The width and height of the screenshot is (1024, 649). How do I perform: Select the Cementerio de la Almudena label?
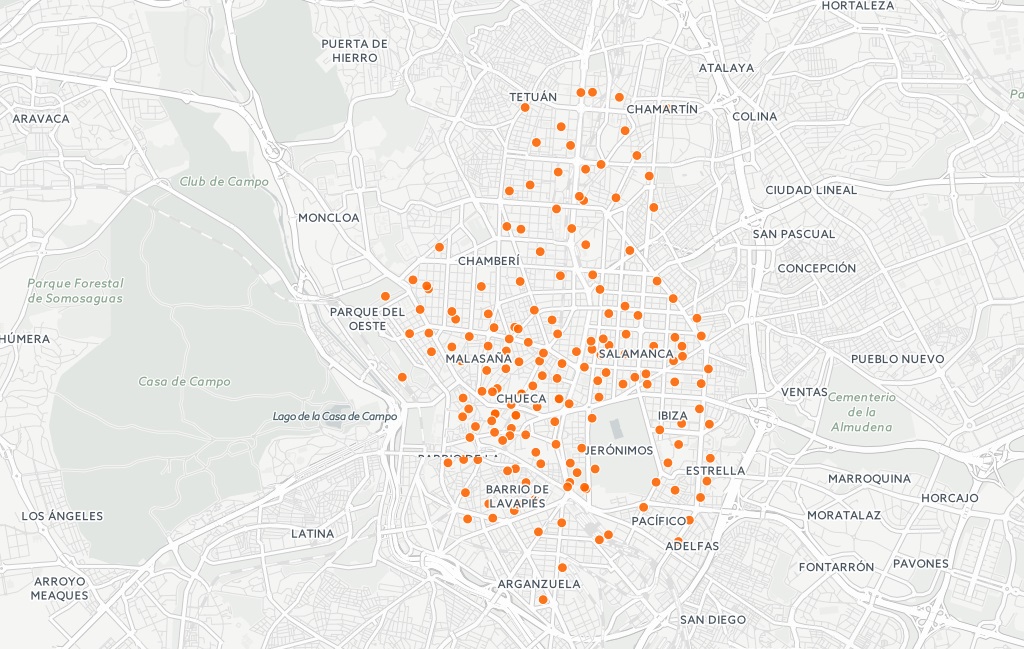click(859, 412)
